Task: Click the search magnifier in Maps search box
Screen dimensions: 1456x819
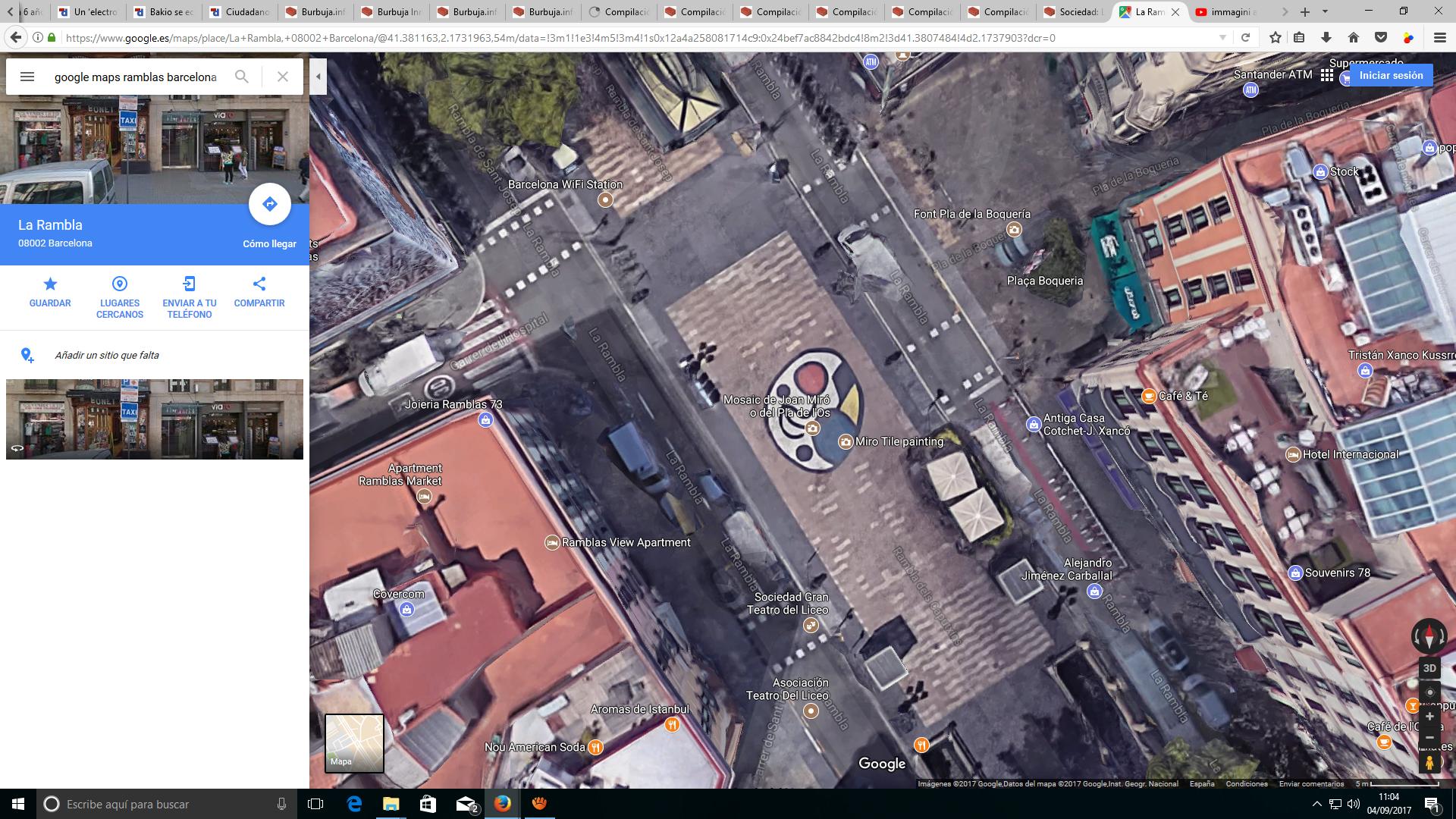Action: (x=241, y=77)
